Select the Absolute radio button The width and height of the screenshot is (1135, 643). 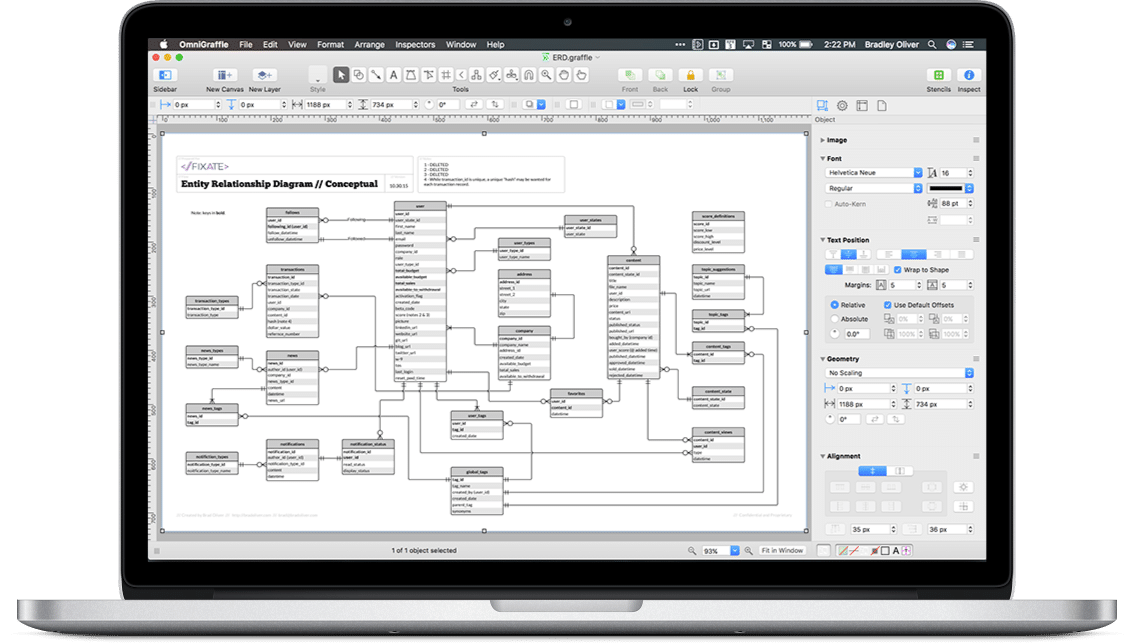[835, 319]
